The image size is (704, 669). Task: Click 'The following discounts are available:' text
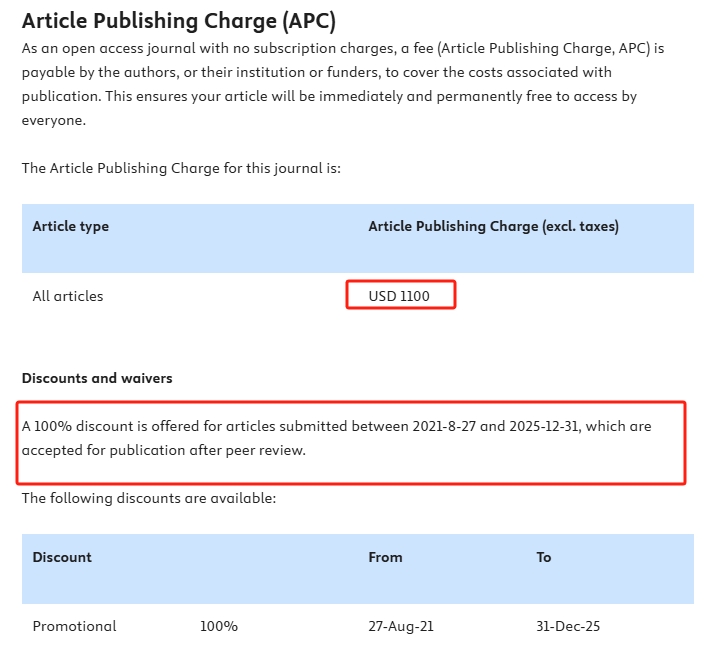(x=149, y=498)
